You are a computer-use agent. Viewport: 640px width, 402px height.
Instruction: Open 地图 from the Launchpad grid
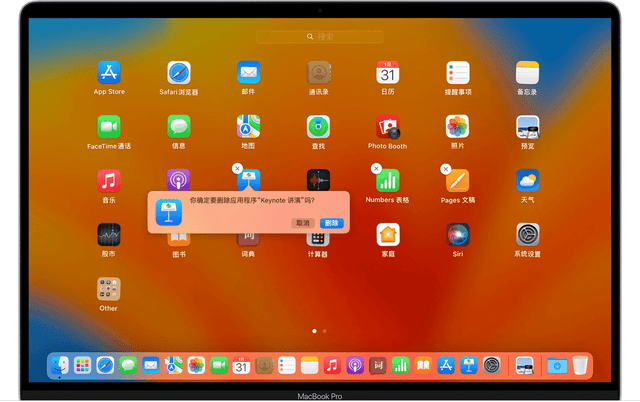[x=249, y=127]
